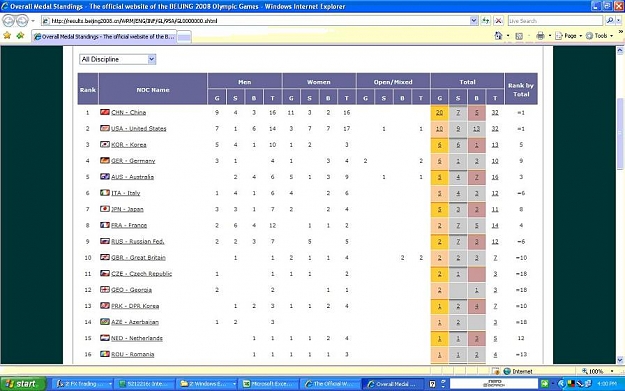
Task: Click France's medal total of 14
Action: (495, 225)
